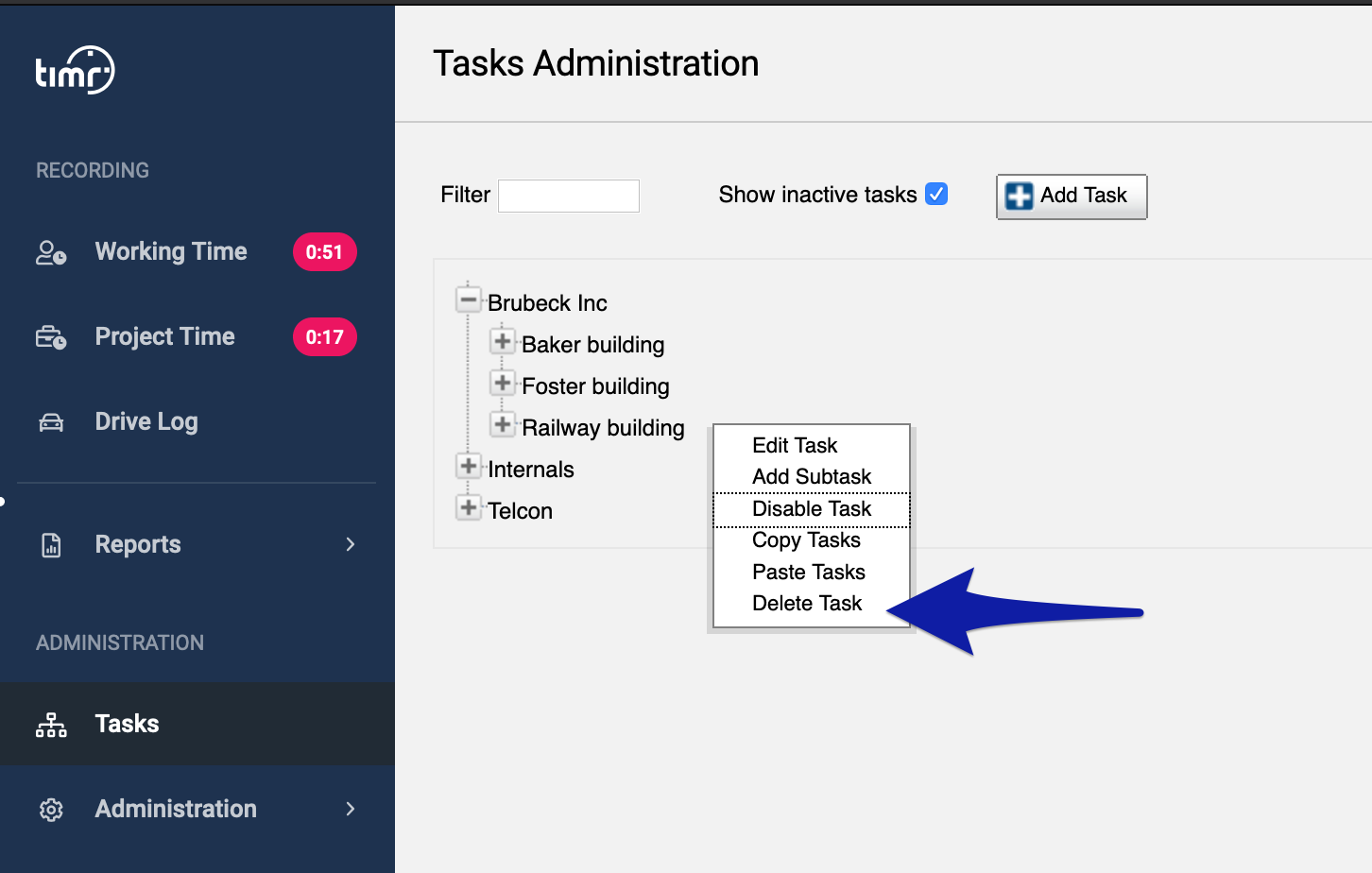Uncheck Show inactive tasks checkbox
1372x873 pixels.
[x=936, y=194]
